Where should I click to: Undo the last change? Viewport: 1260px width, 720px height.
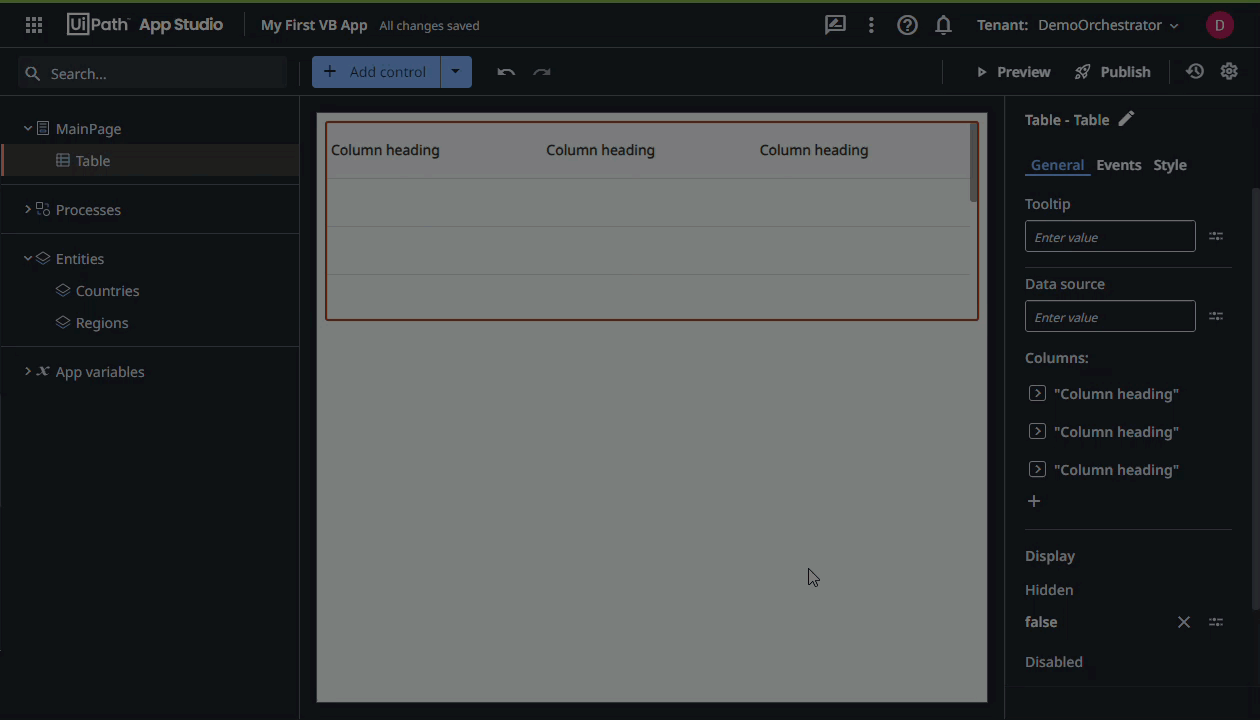(x=506, y=72)
